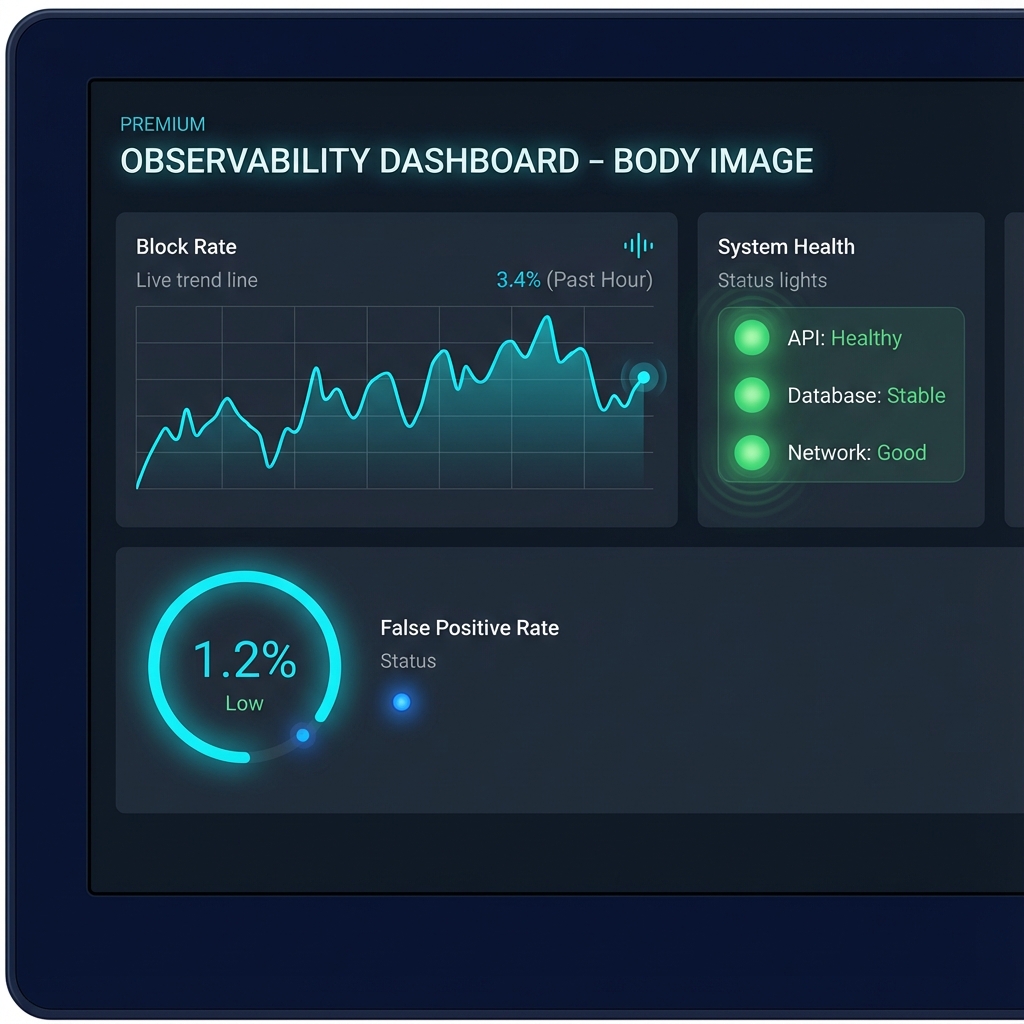Click the "Live trend line" subtitle
This screenshot has width=1024, height=1024.
pos(197,280)
